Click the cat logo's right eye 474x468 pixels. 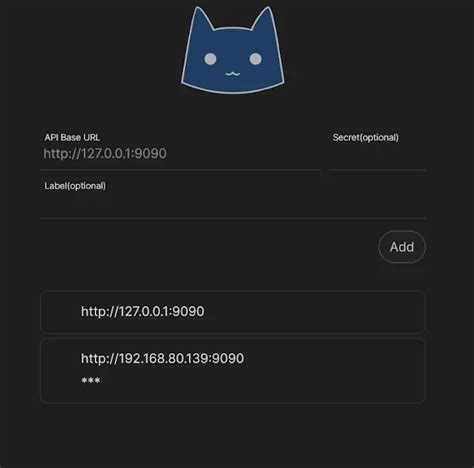tap(255, 59)
